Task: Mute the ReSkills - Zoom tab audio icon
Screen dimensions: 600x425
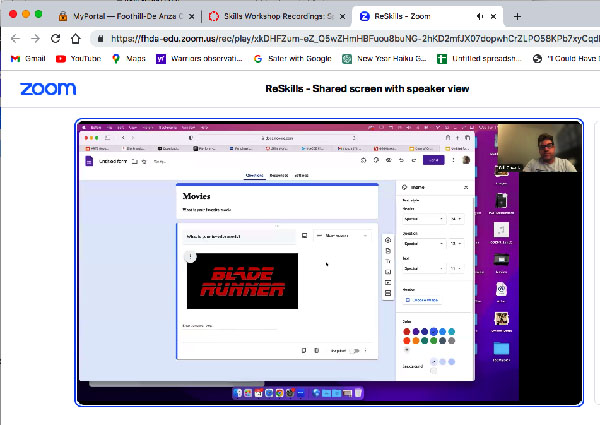Action: pos(479,16)
